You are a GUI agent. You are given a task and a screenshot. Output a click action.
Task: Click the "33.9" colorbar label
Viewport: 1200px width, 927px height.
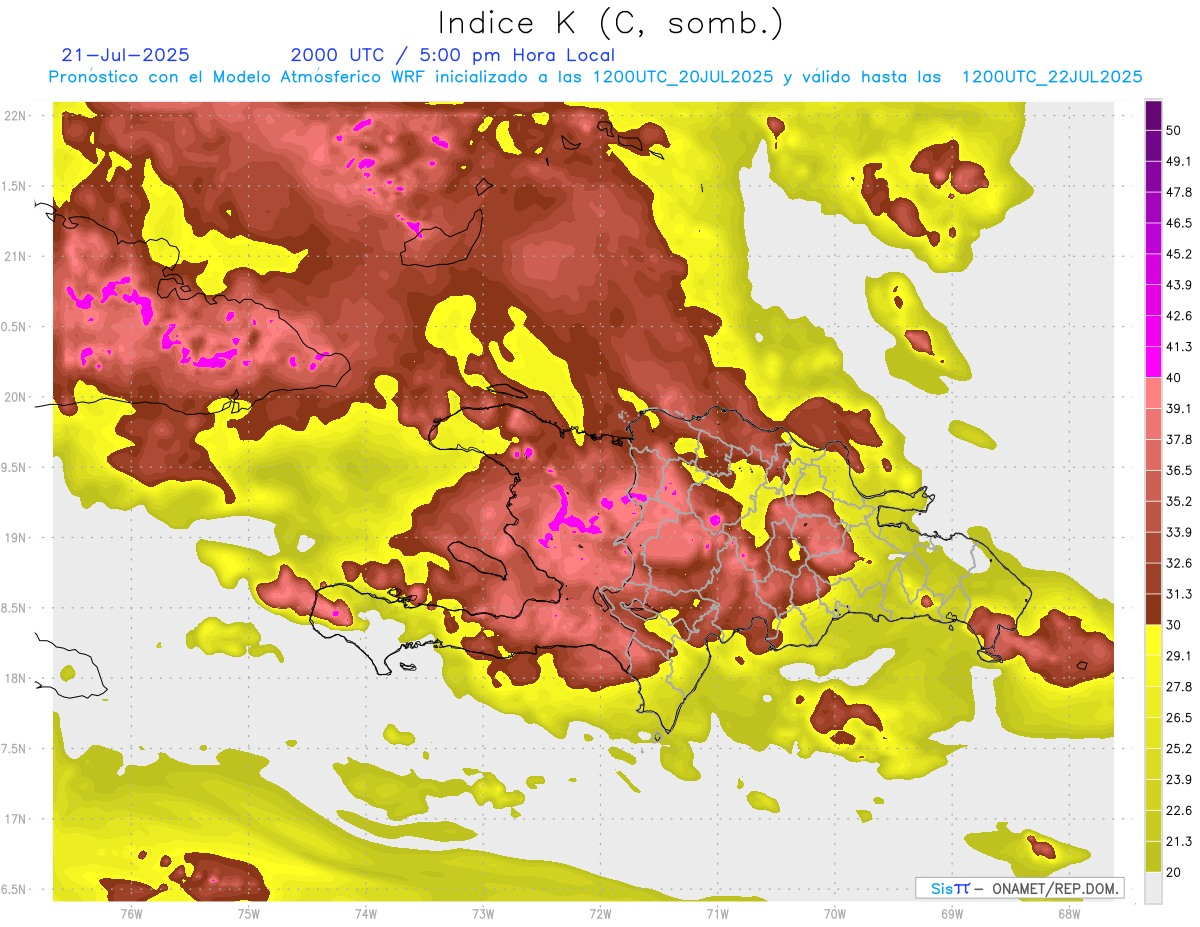(x=1179, y=532)
